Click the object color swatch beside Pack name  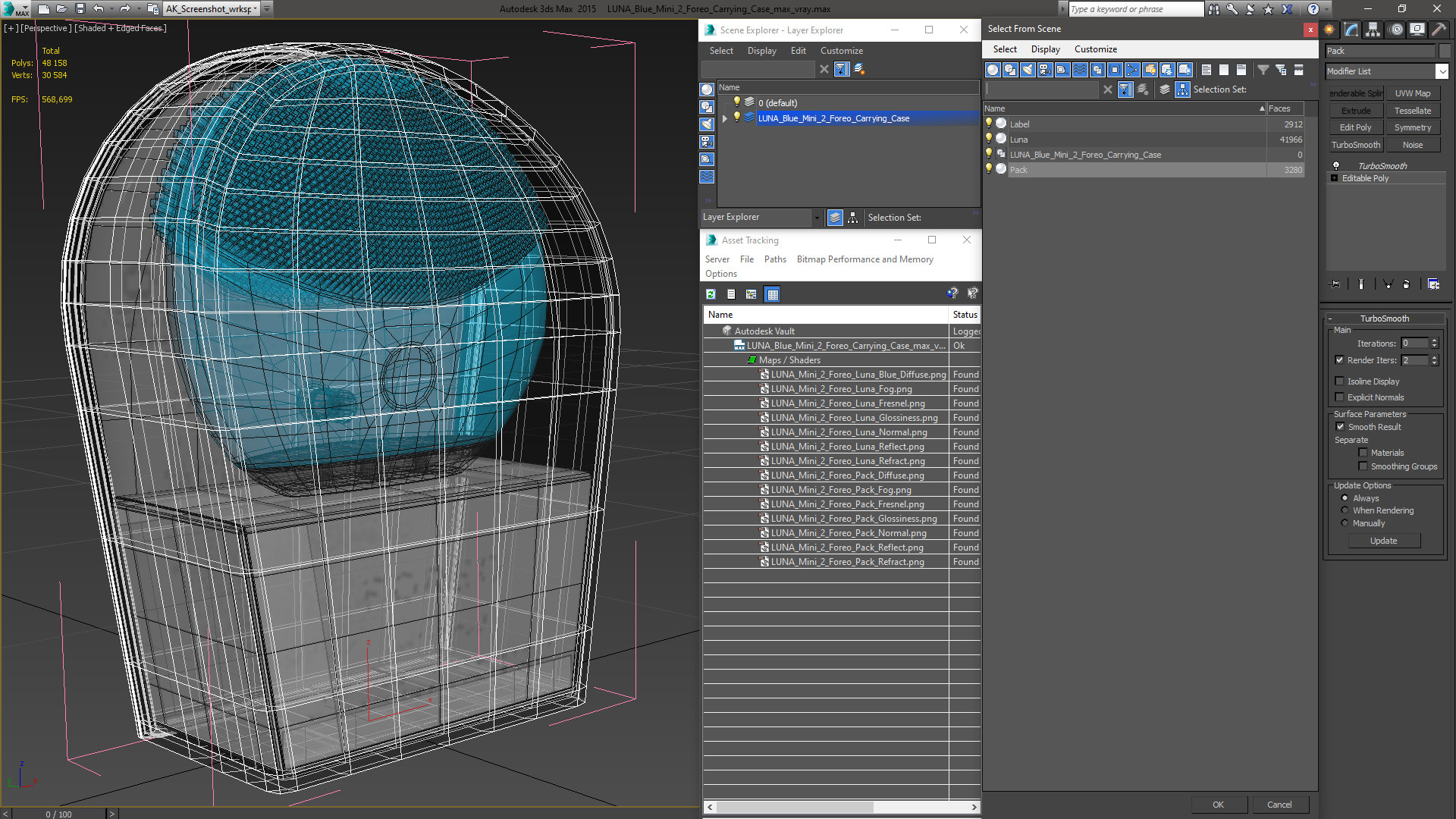pyautogui.click(x=1445, y=51)
